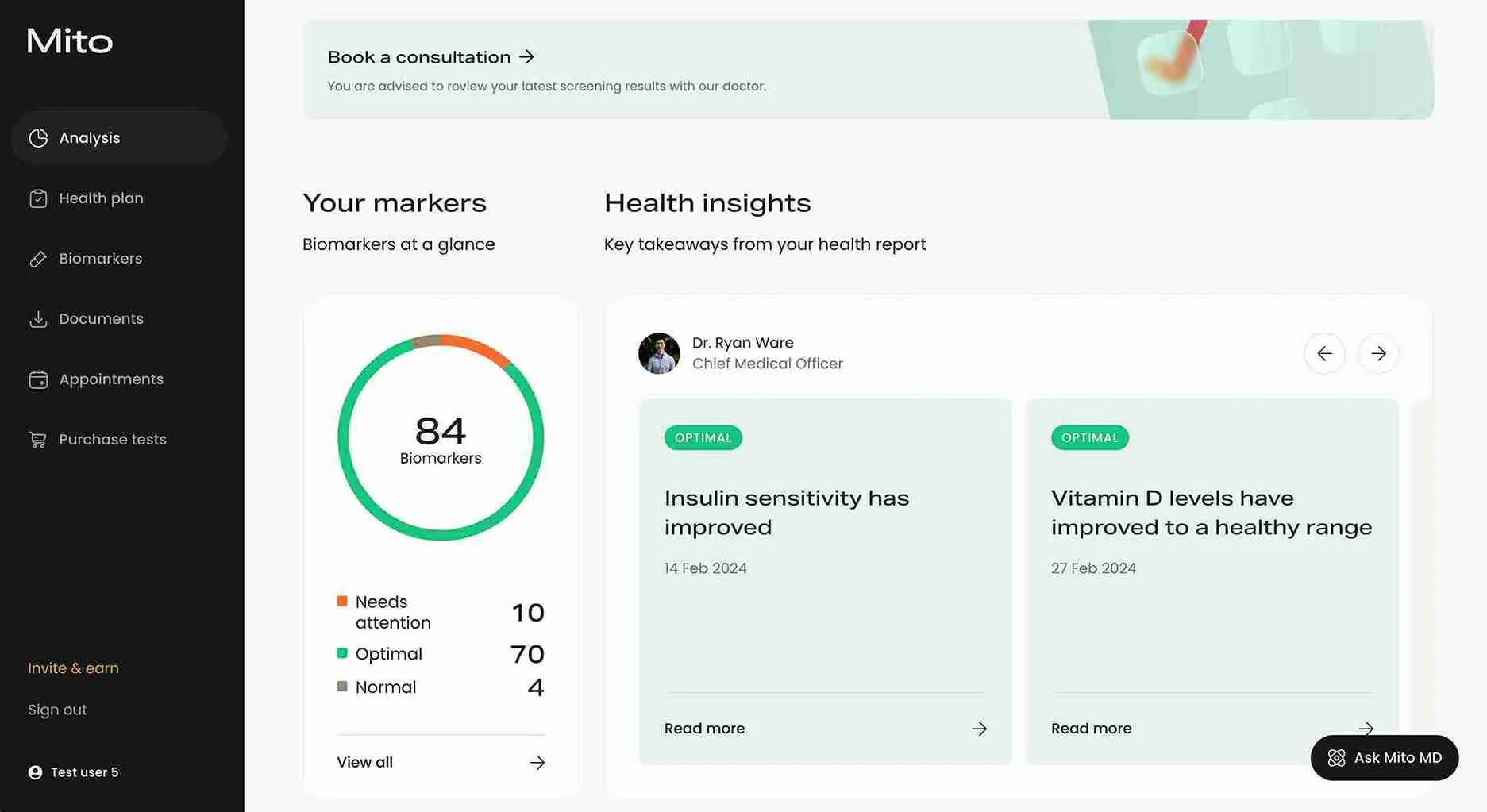This screenshot has width=1487, height=812.
Task: Show next health insight card
Action: (x=1378, y=353)
